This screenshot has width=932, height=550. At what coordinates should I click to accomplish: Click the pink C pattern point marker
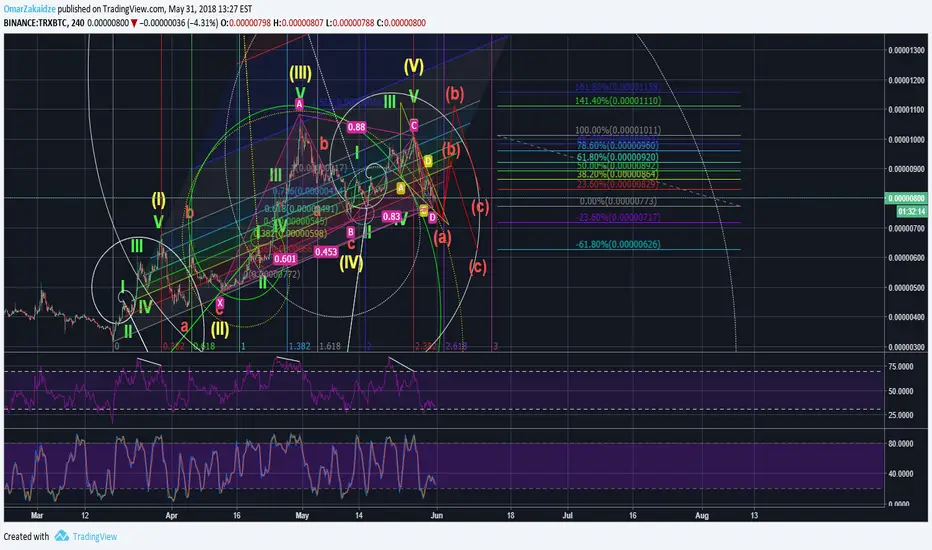414,125
